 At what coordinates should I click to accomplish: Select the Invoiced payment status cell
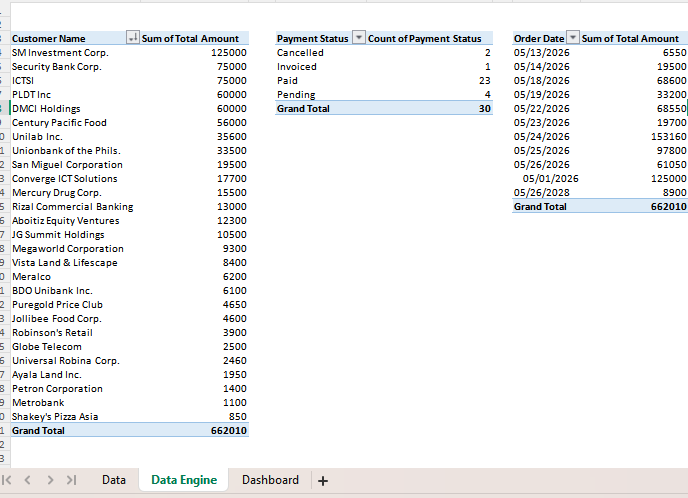click(x=320, y=67)
